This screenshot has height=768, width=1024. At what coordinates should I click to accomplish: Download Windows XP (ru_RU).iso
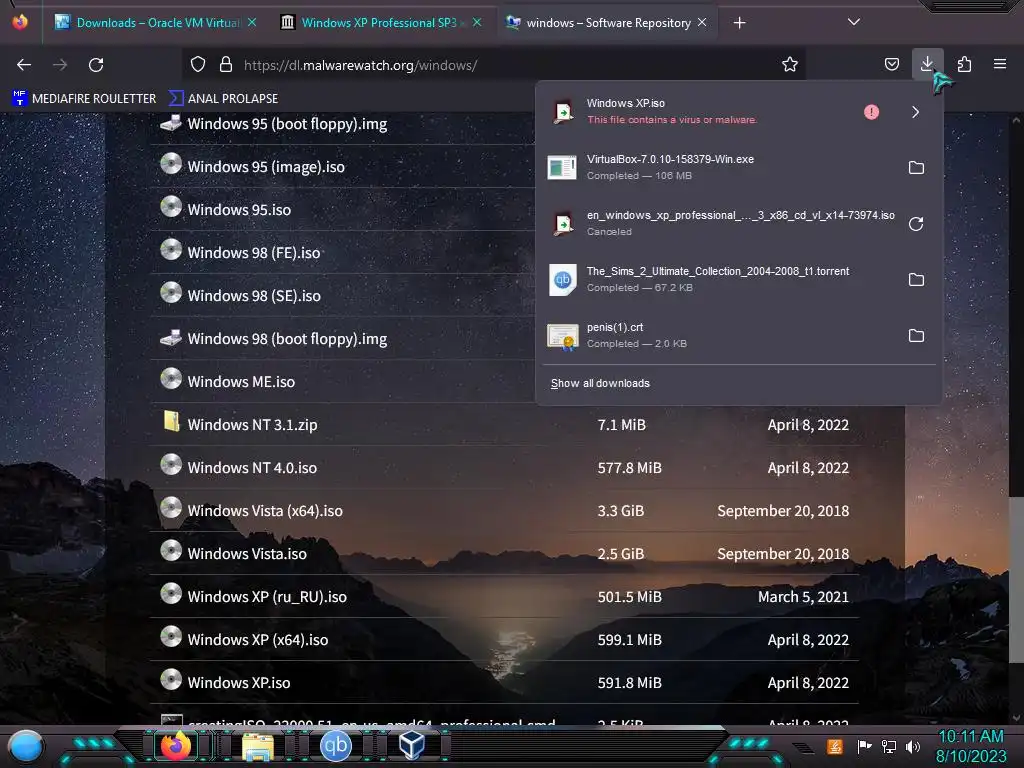click(266, 597)
